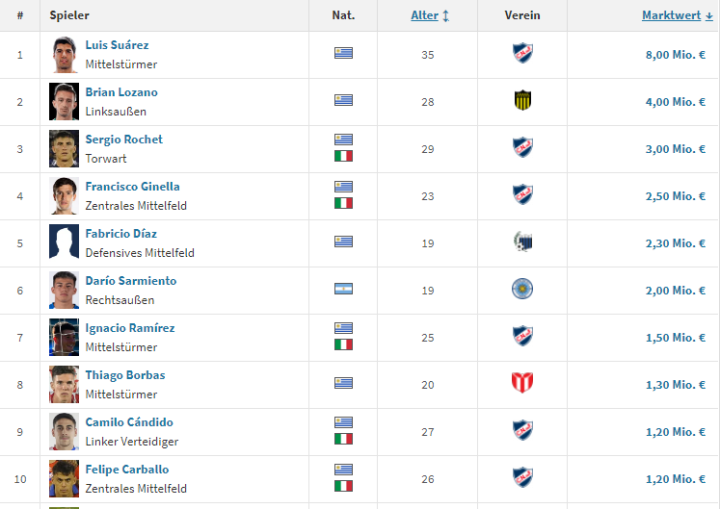Click Thiago Borbas name link
Viewport: 720px width, 509px height.
coord(125,375)
